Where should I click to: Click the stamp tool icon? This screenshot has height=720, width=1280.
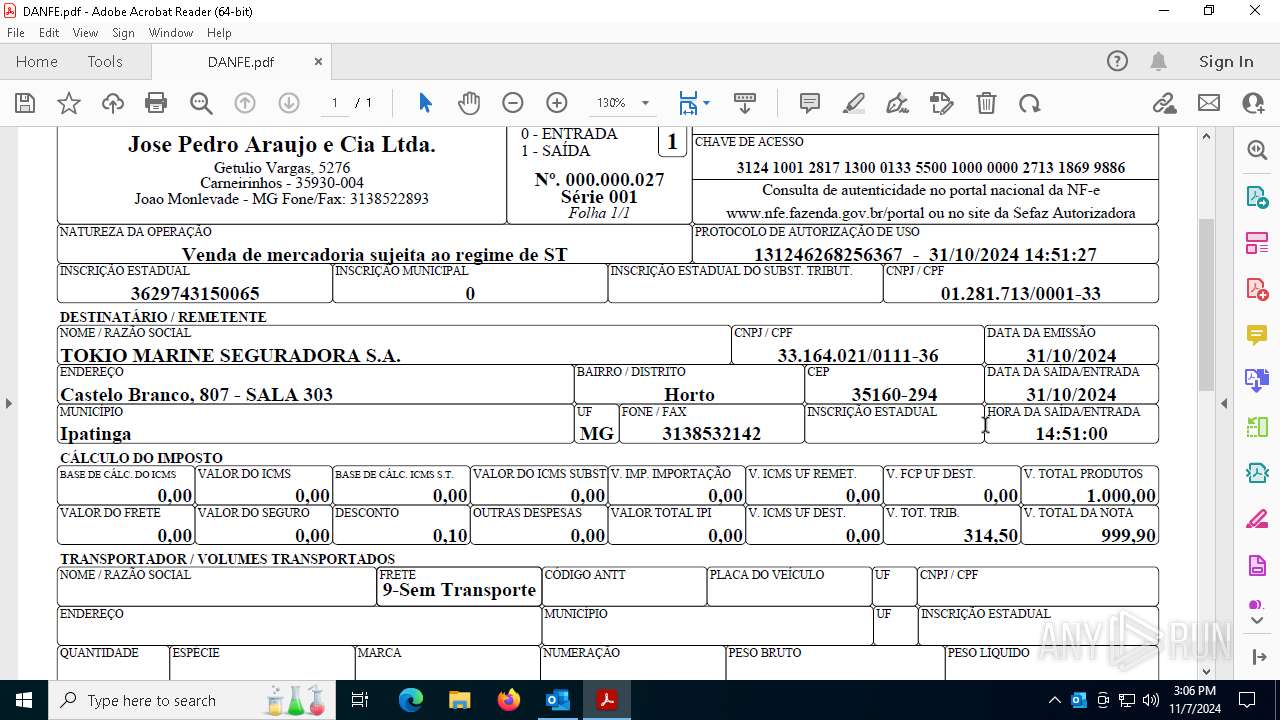942,103
